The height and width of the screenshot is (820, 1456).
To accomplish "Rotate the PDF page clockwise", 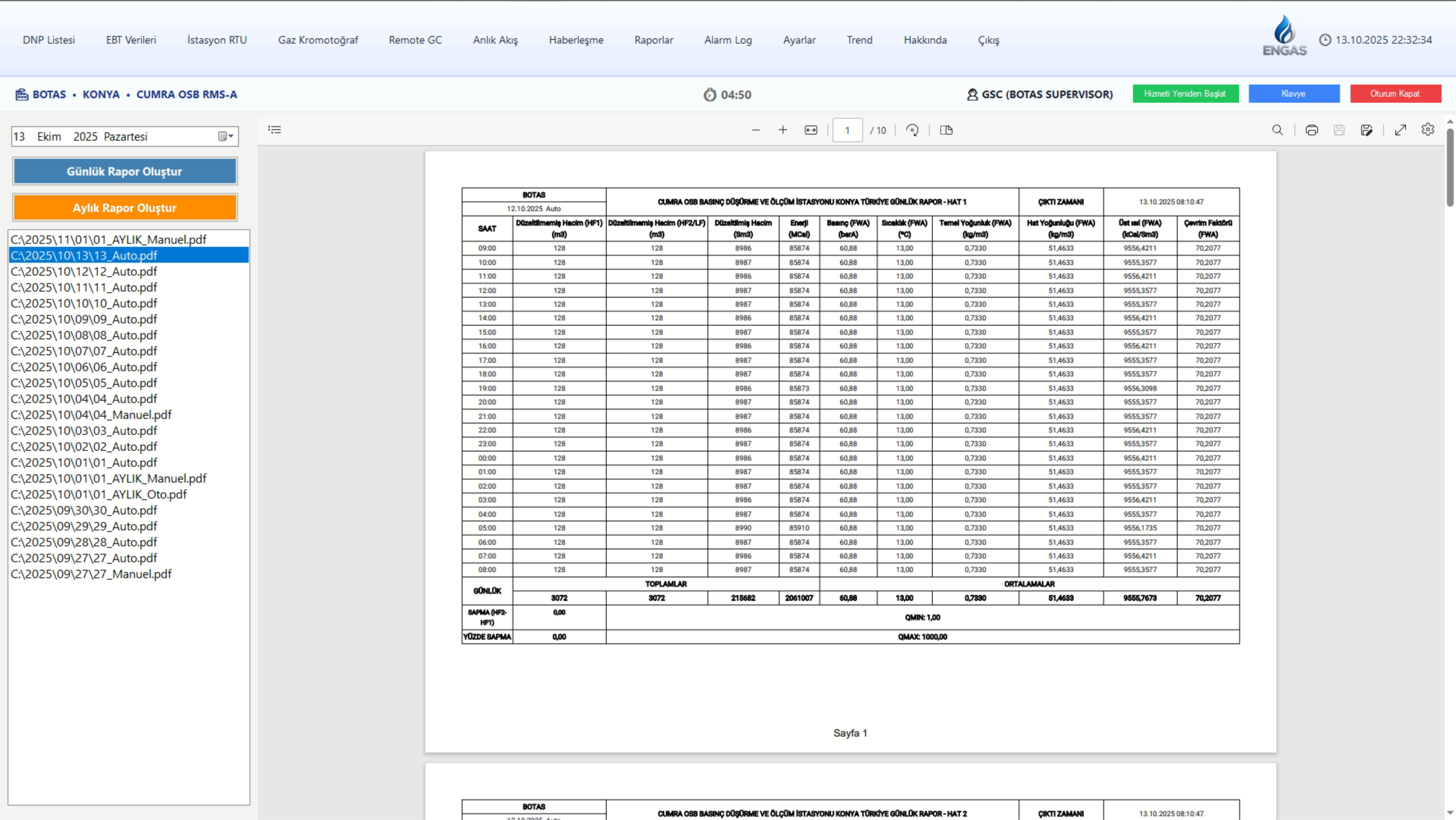I will point(912,130).
